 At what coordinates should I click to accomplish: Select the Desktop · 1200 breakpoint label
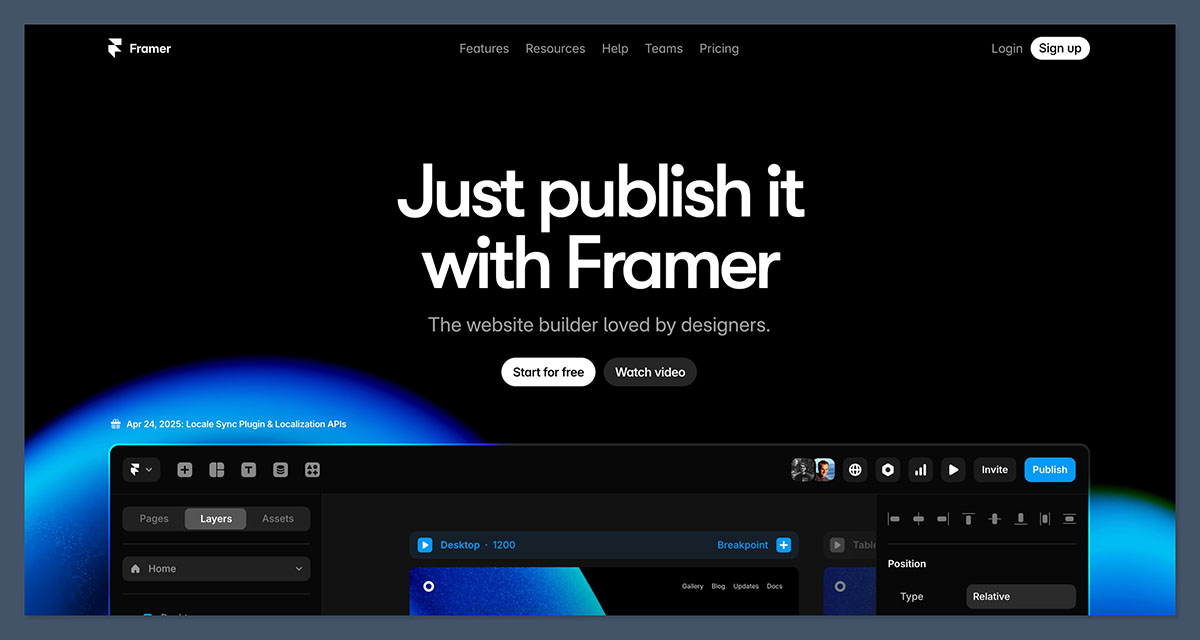478,545
